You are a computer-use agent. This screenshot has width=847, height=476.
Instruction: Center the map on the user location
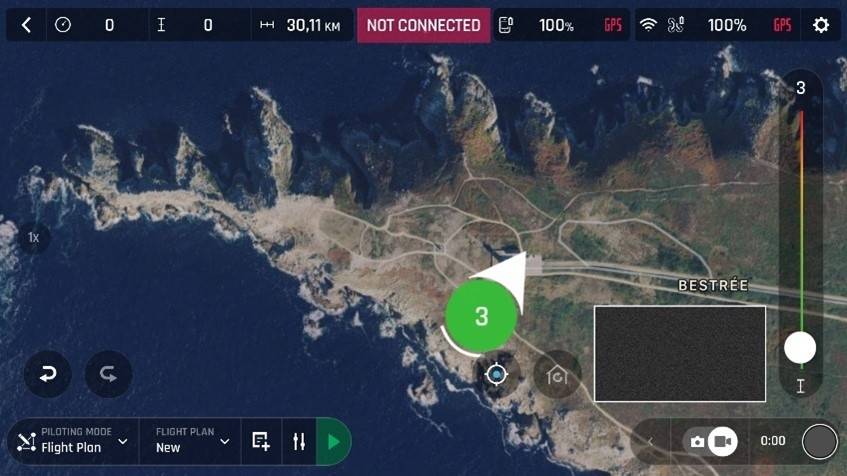tap(496, 374)
